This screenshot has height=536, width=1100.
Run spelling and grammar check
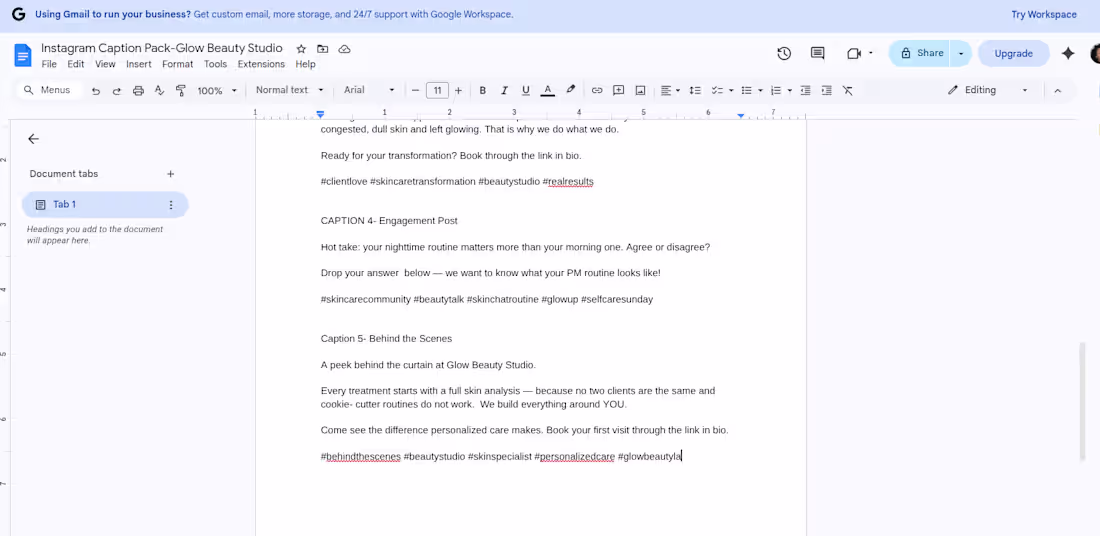pos(159,91)
